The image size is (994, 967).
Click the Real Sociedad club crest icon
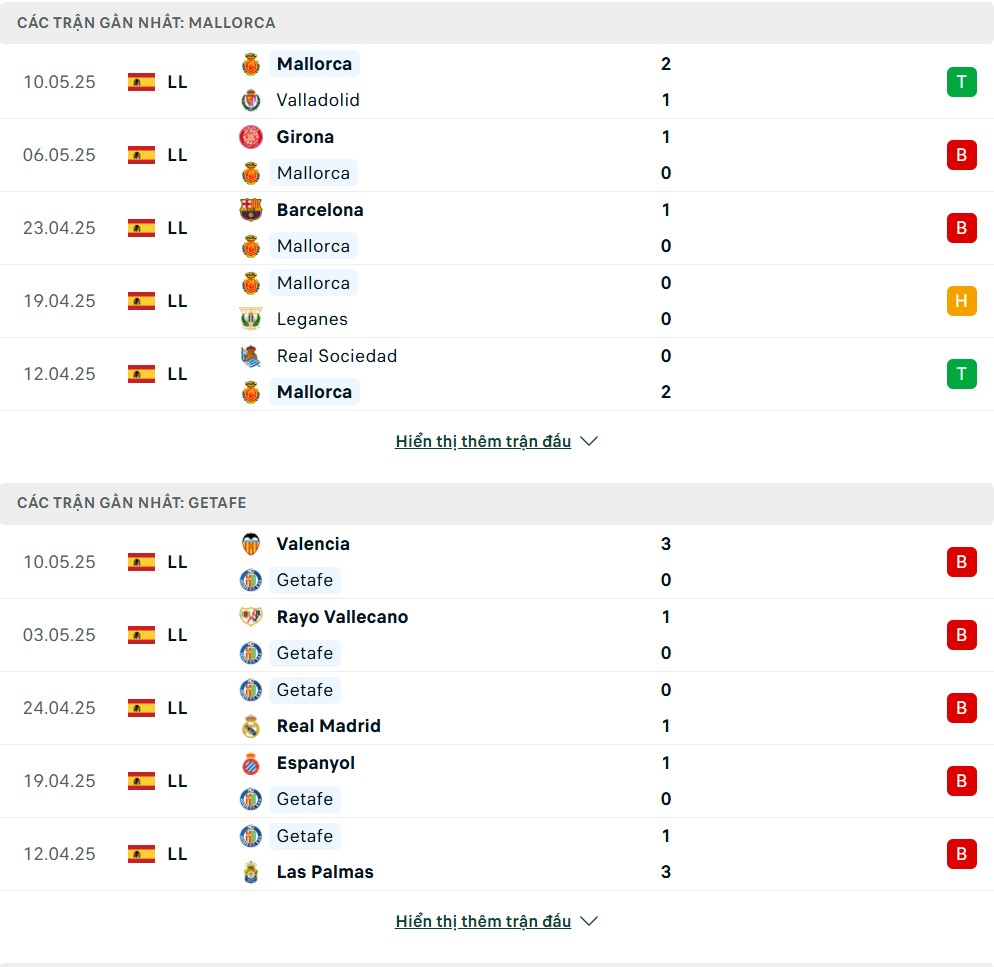[x=251, y=356]
